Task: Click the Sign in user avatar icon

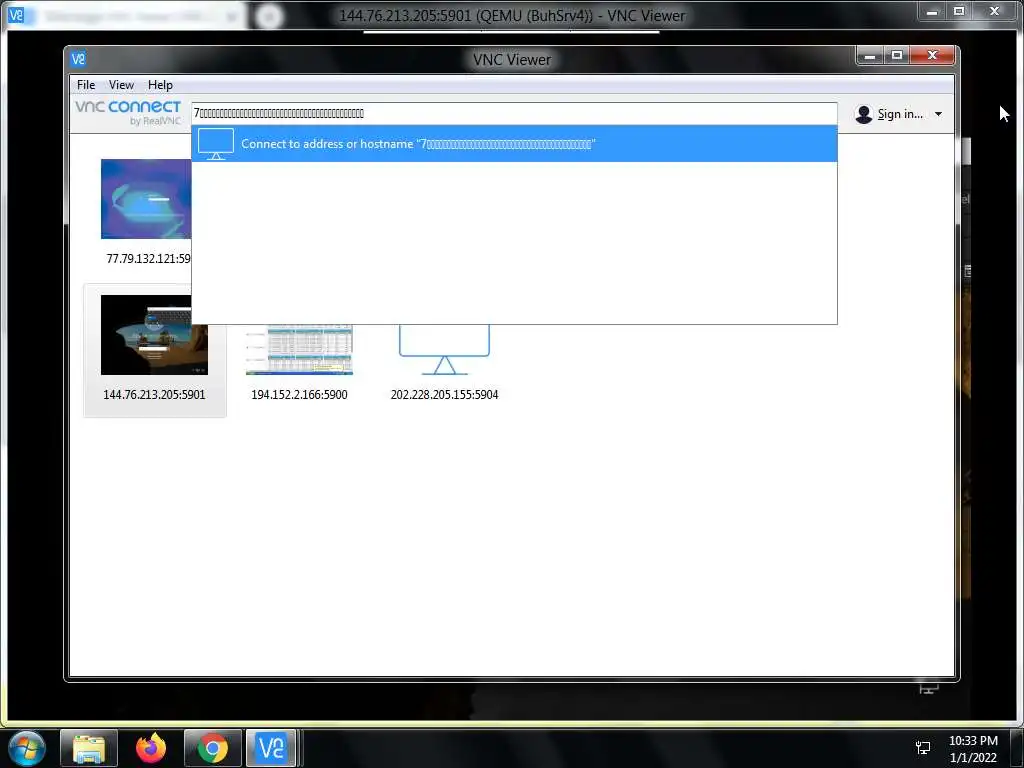Action: pyautogui.click(x=863, y=114)
